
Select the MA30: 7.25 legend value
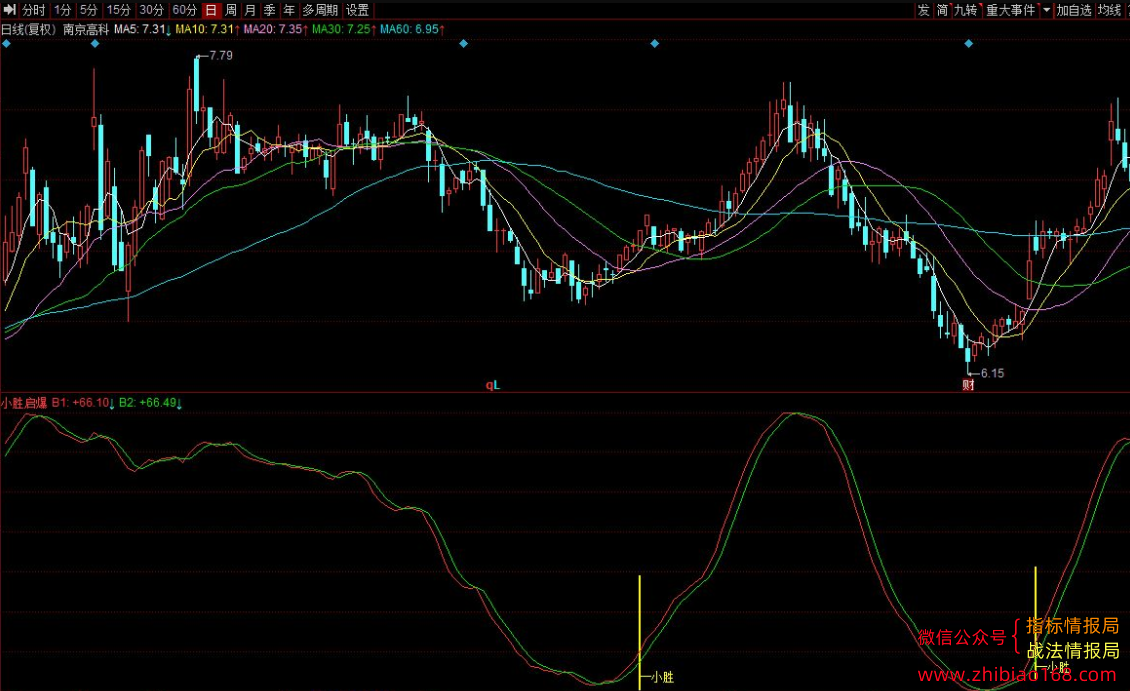point(344,30)
